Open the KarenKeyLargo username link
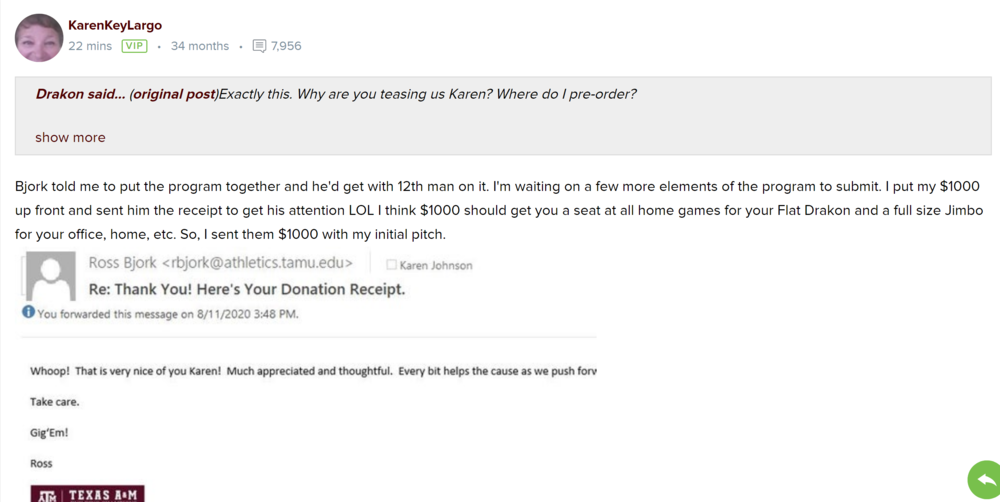This screenshot has height=502, width=1000. click(x=114, y=25)
